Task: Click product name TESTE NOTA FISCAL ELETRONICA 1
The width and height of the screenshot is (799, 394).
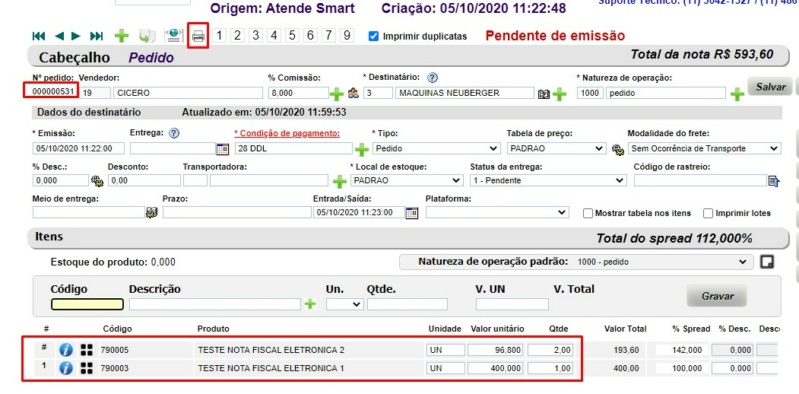Action: click(x=271, y=368)
